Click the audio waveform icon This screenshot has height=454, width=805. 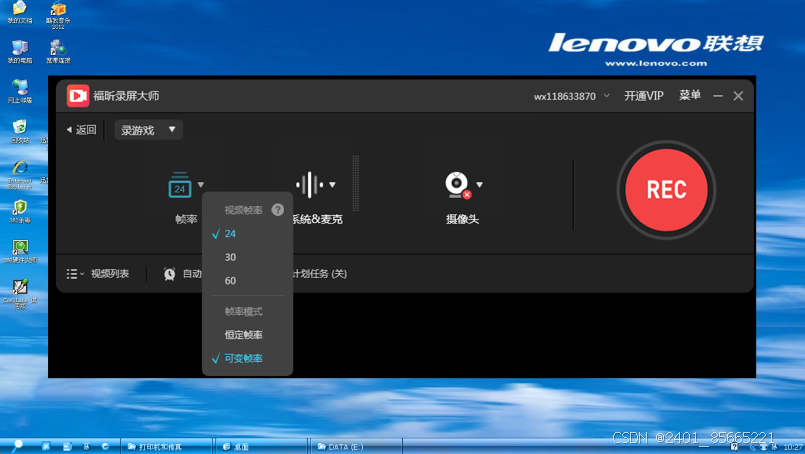[310, 185]
